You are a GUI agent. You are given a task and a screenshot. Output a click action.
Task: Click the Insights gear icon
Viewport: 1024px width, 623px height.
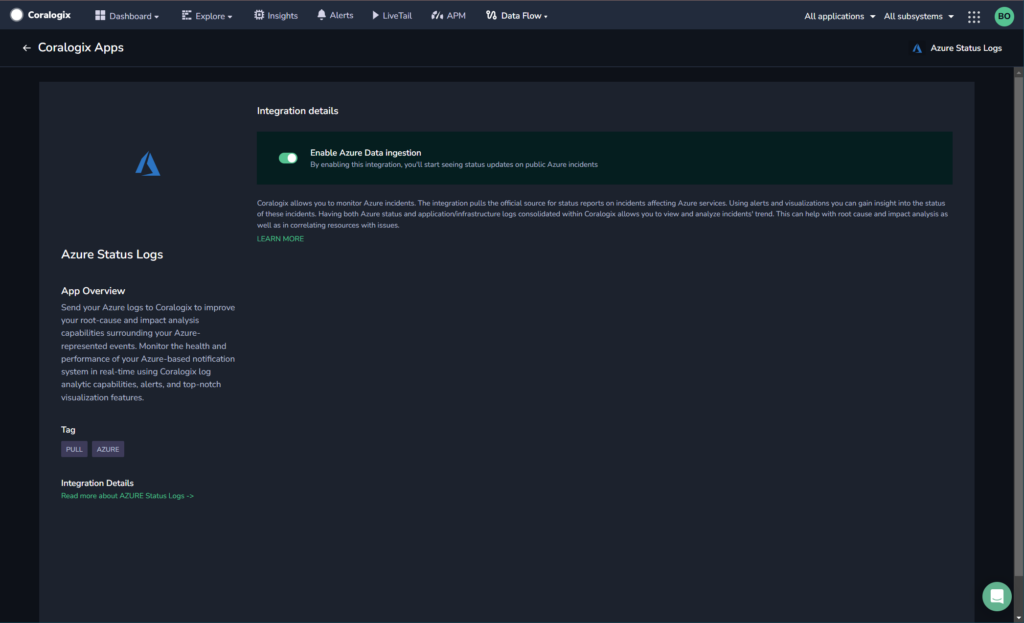point(259,15)
